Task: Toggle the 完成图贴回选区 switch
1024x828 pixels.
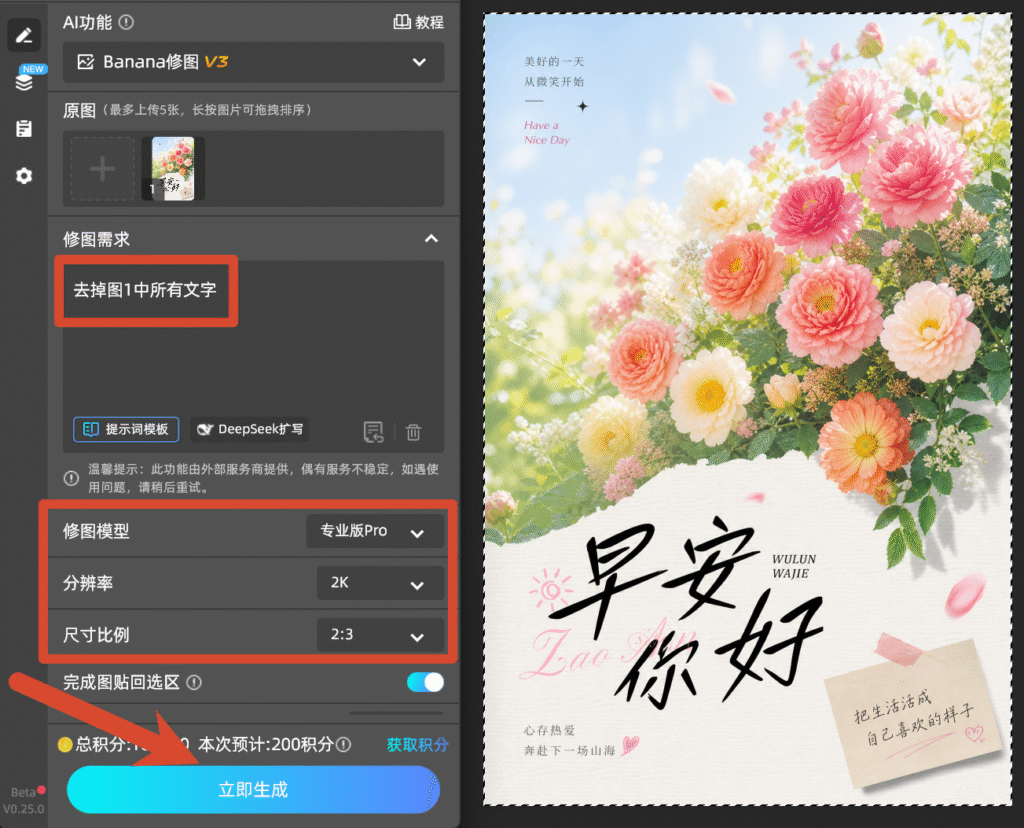Action: 425,682
